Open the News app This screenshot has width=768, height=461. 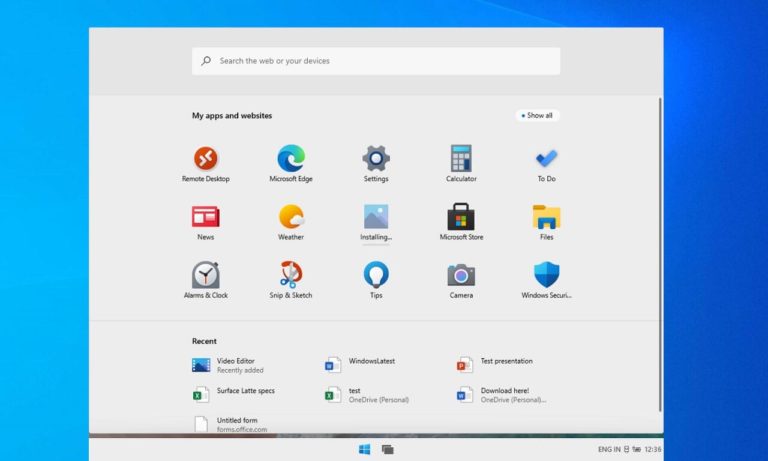206,222
